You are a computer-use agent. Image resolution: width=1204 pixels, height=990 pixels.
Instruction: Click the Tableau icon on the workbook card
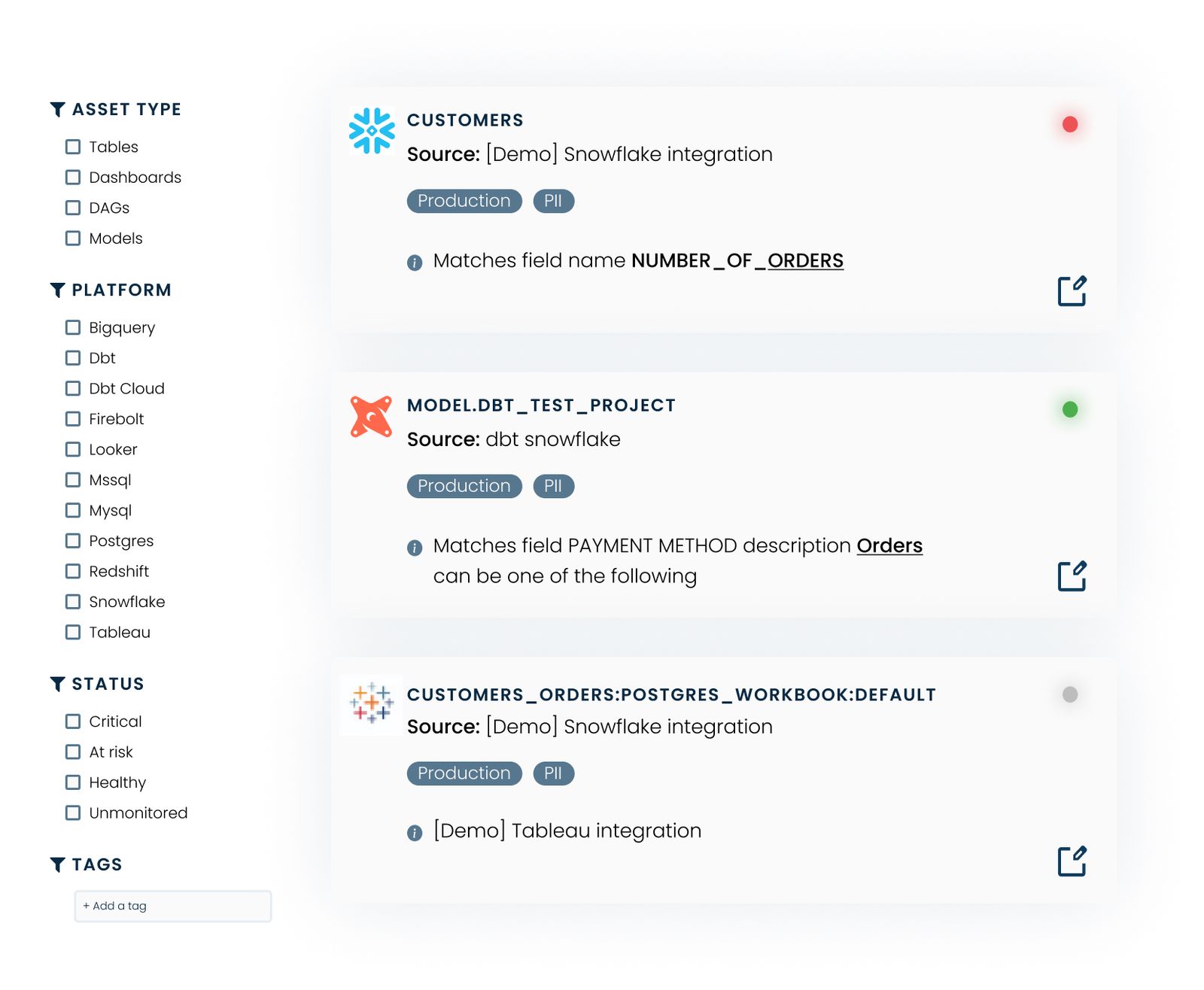point(370,704)
